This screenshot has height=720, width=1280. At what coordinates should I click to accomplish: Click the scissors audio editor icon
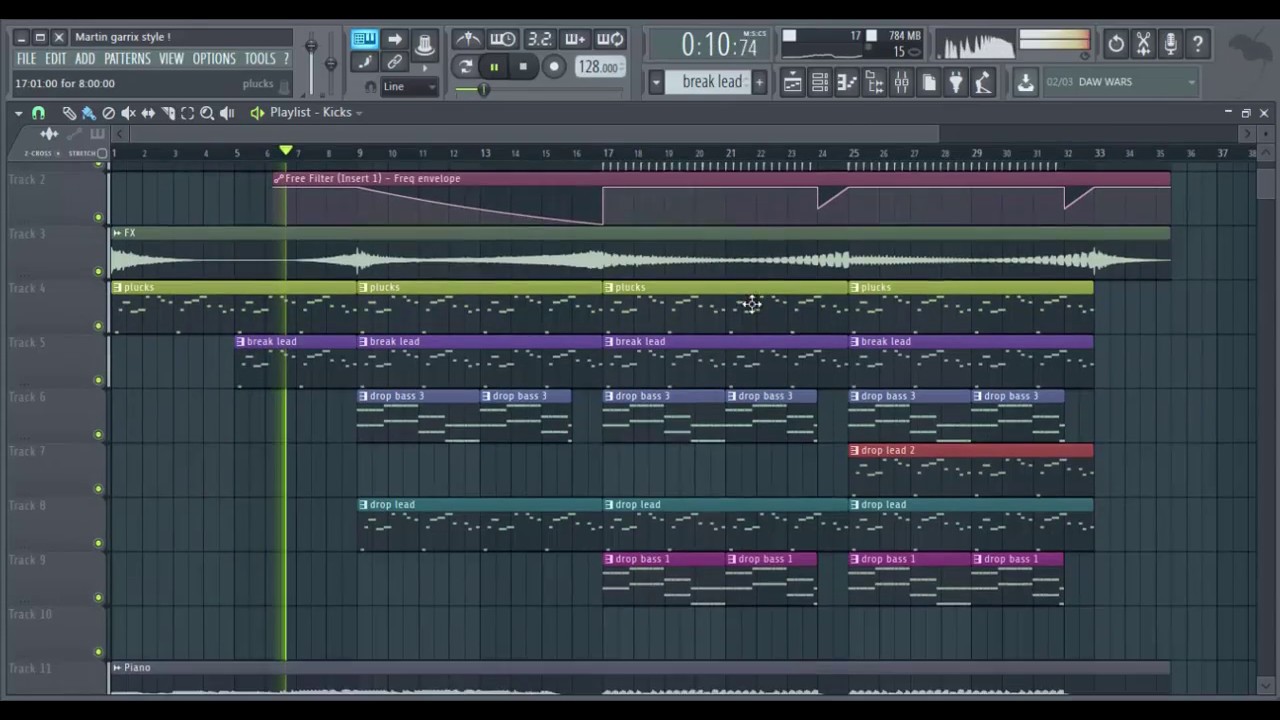tap(1143, 43)
